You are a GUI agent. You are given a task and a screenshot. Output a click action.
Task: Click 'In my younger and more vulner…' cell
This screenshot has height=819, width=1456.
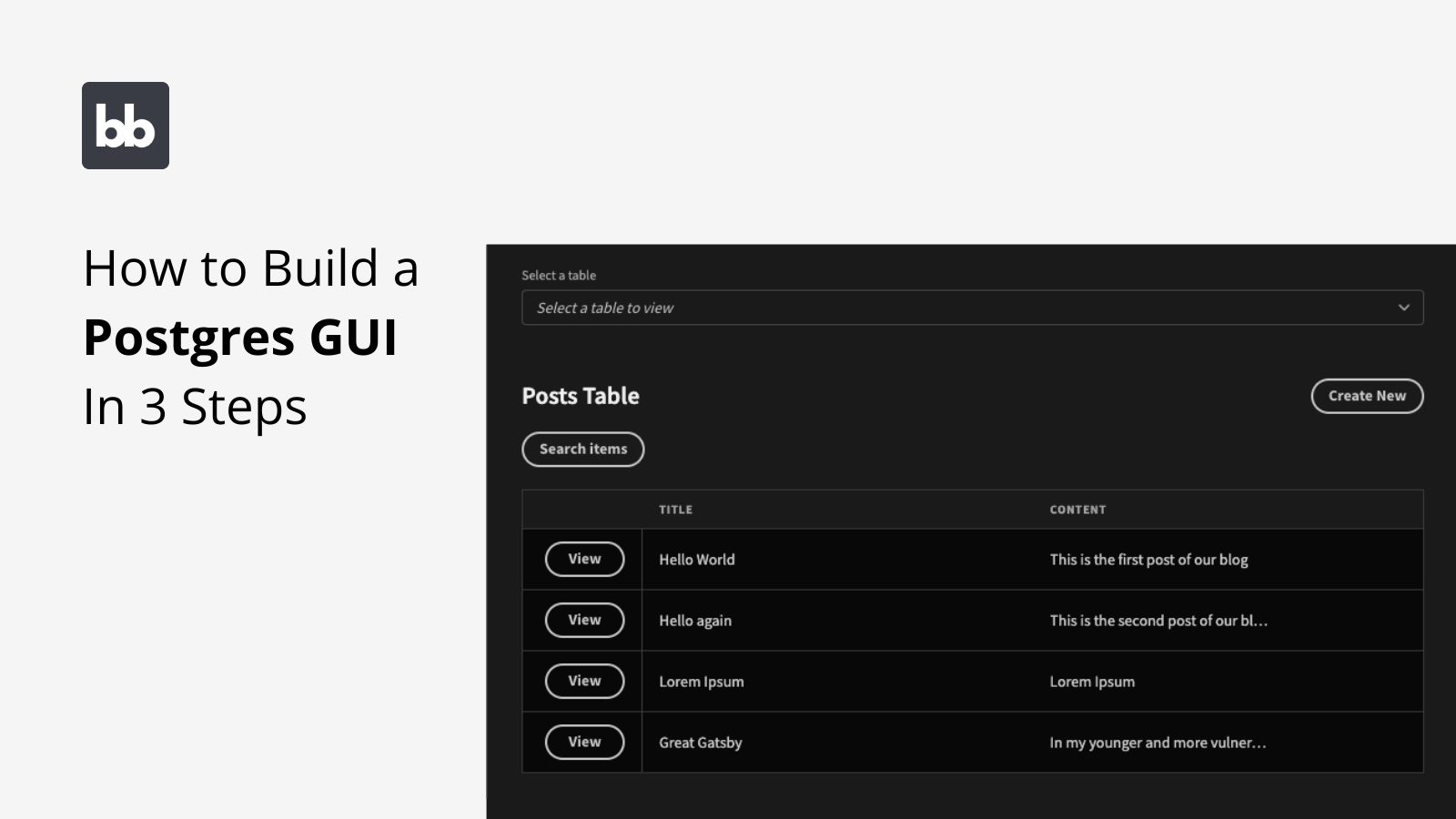(x=1158, y=743)
